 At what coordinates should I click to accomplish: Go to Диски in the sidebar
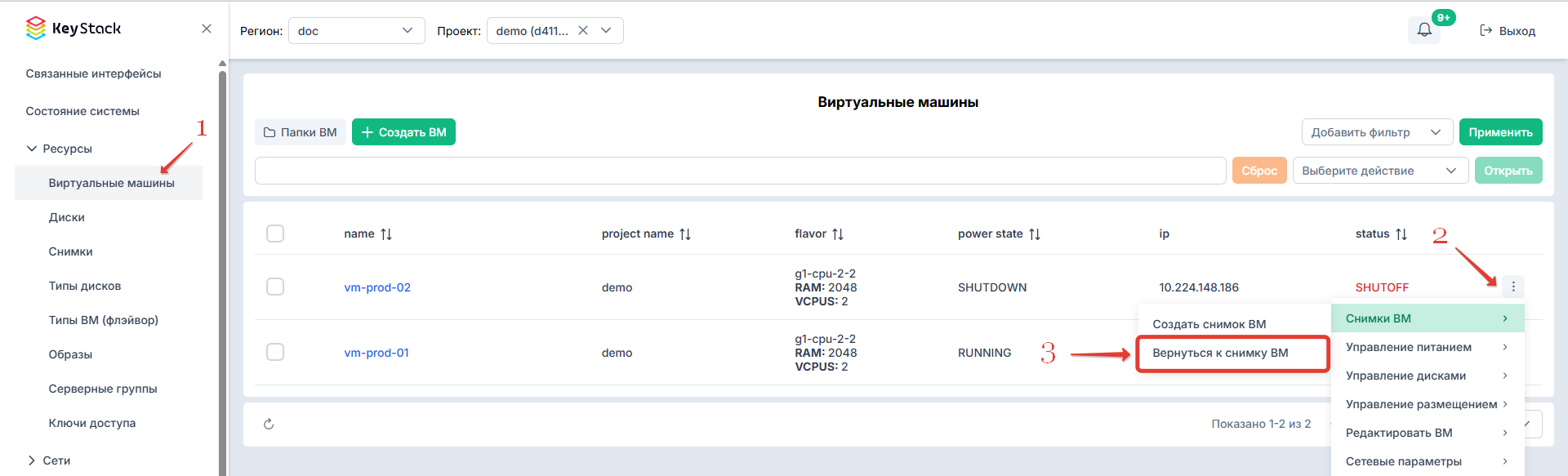(67, 217)
